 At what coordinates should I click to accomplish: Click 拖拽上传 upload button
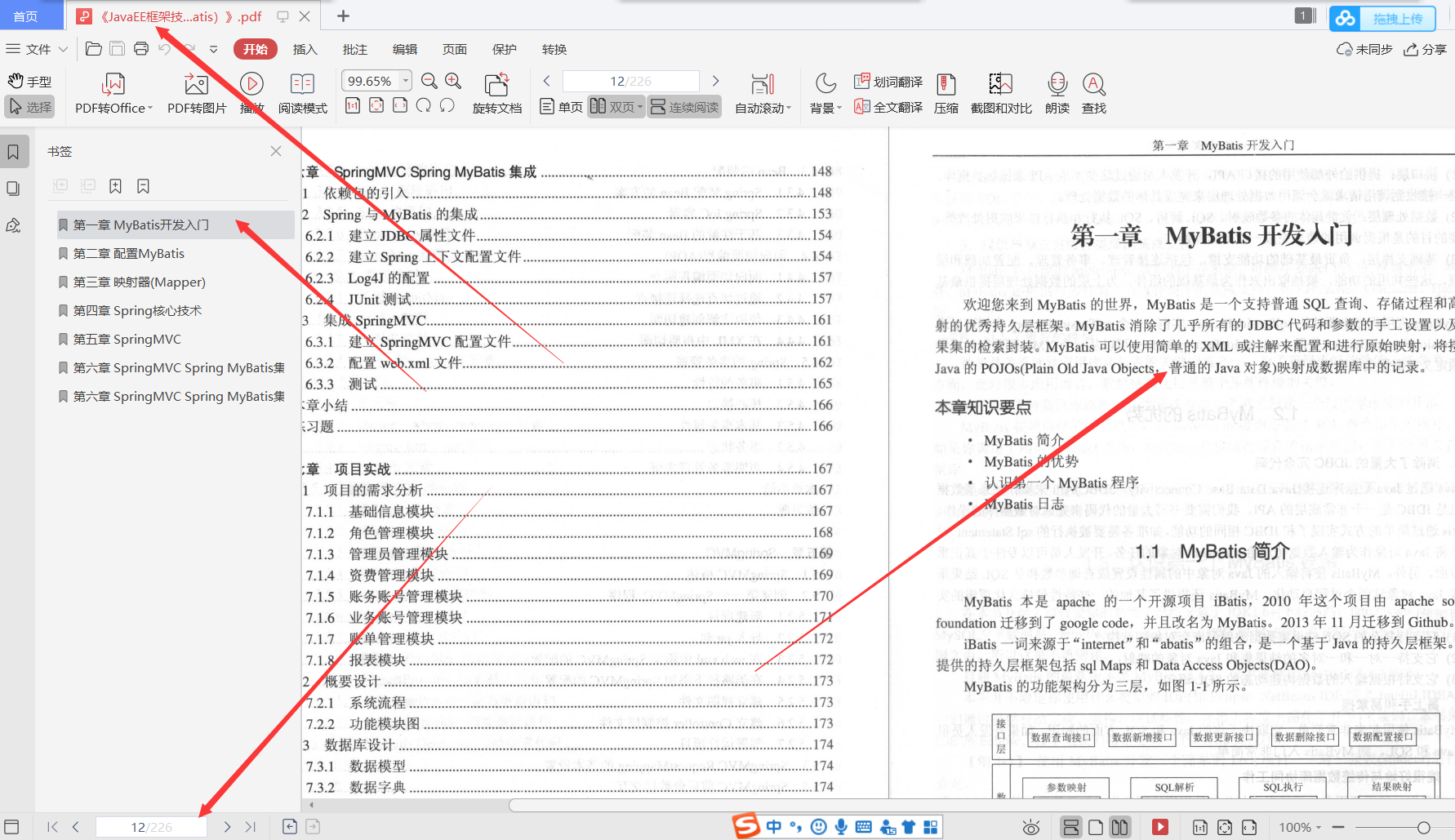pyautogui.click(x=1382, y=18)
